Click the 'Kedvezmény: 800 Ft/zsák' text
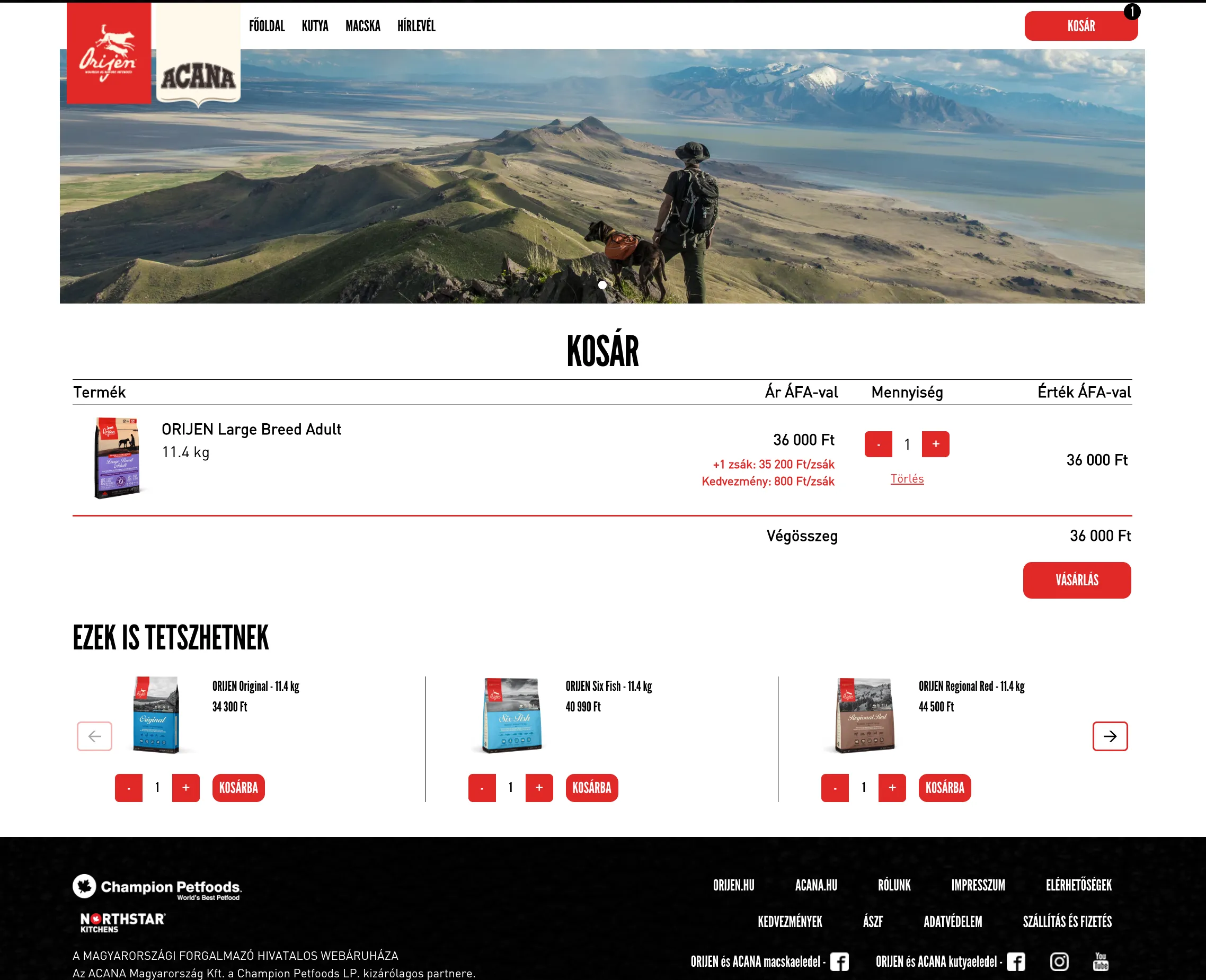The height and width of the screenshot is (980, 1206). point(768,482)
